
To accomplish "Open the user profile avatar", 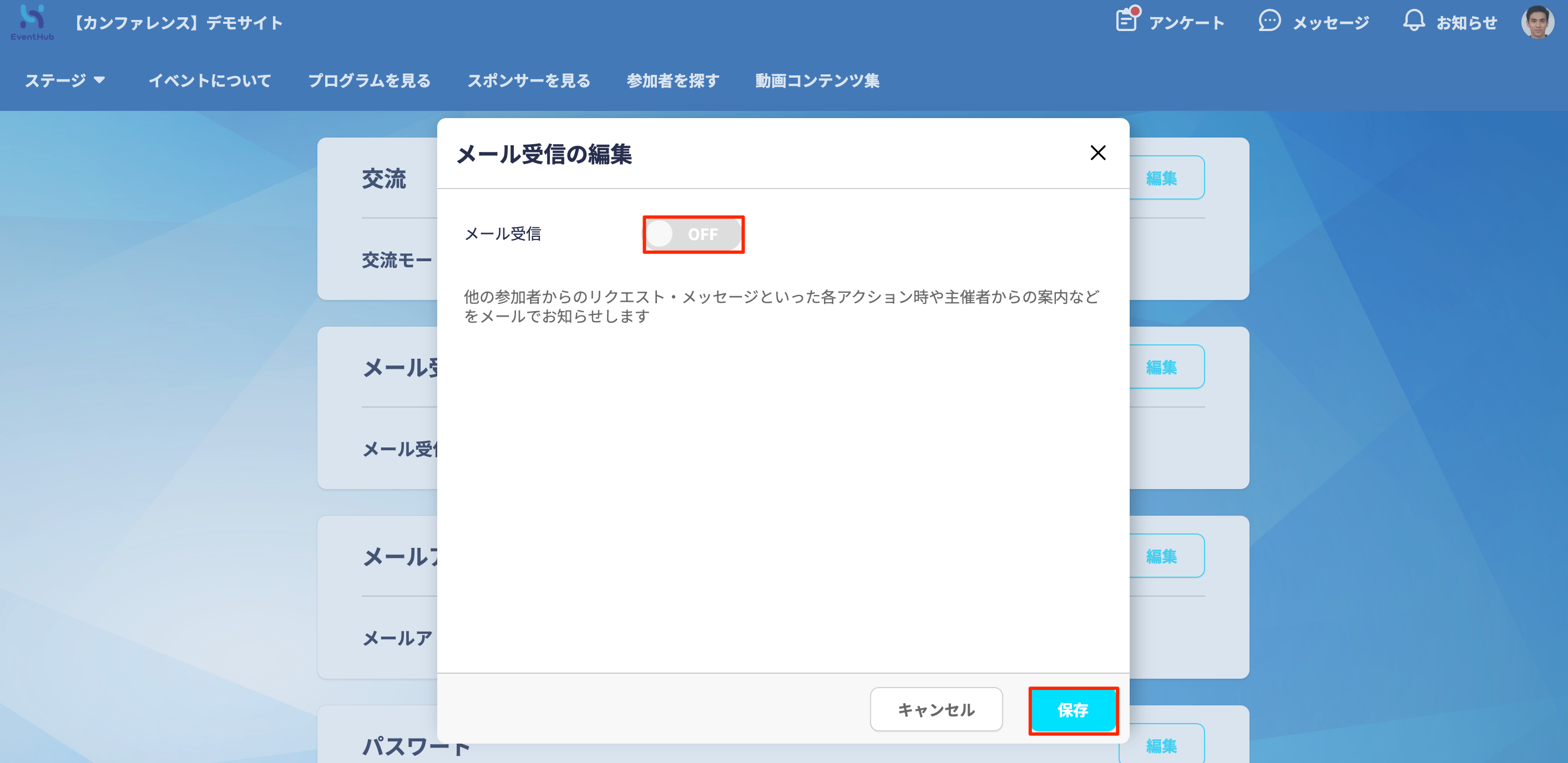I will click(1537, 23).
